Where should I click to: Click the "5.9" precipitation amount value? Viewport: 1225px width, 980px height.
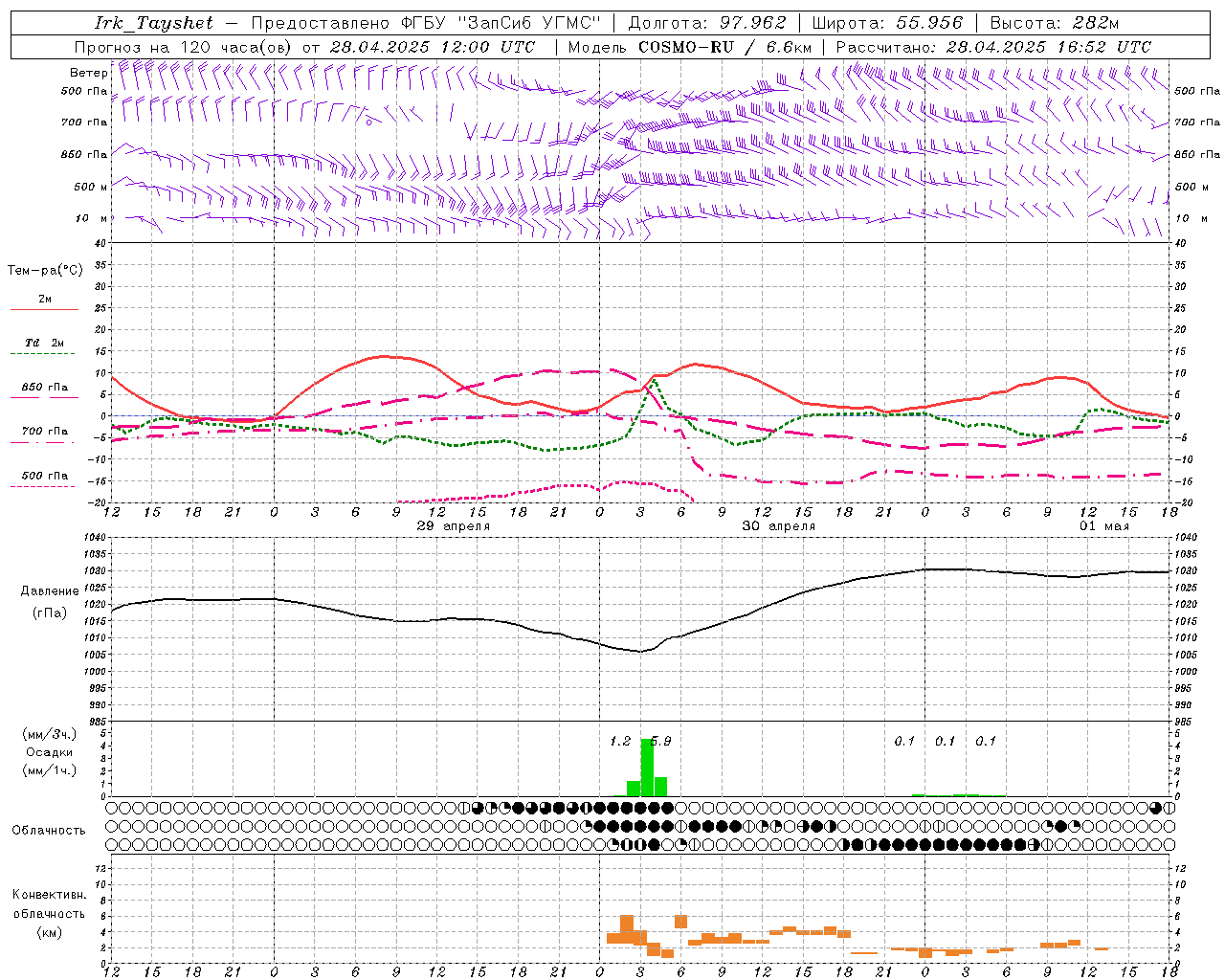coord(660,741)
